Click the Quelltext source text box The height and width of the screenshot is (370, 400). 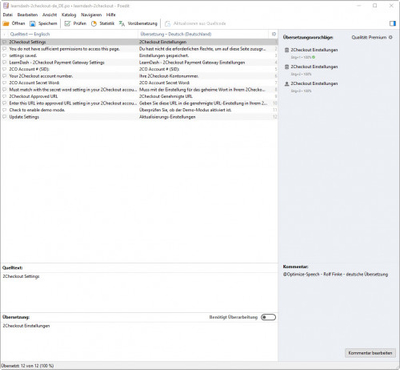pos(139,292)
